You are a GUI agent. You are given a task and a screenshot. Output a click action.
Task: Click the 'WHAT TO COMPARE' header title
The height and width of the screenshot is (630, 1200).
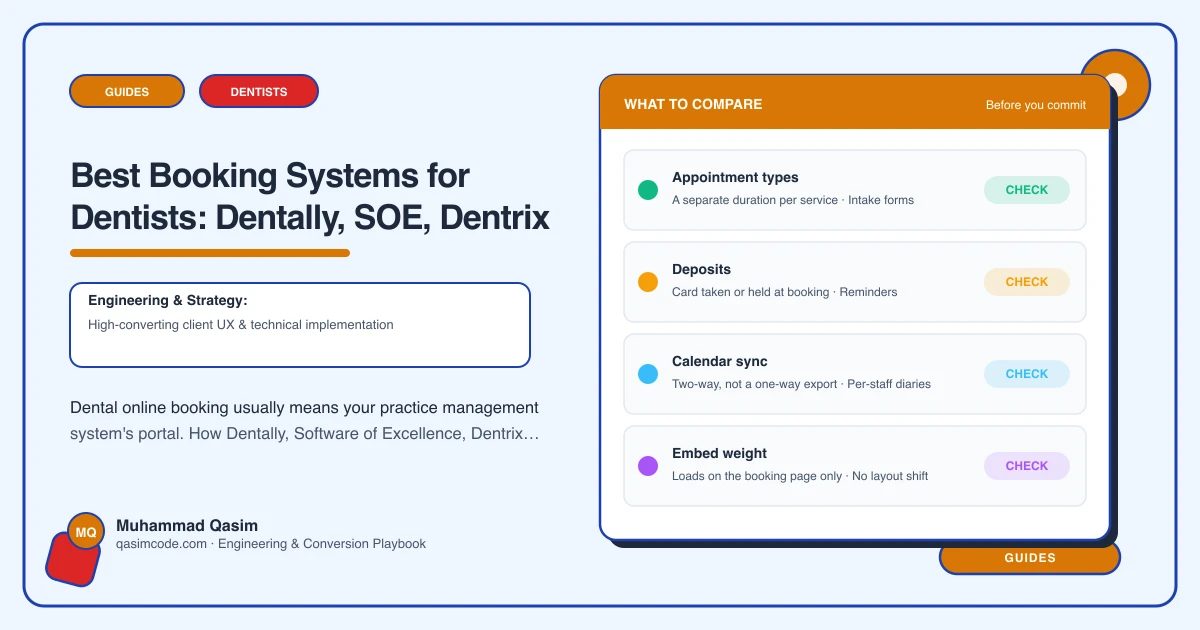click(693, 104)
